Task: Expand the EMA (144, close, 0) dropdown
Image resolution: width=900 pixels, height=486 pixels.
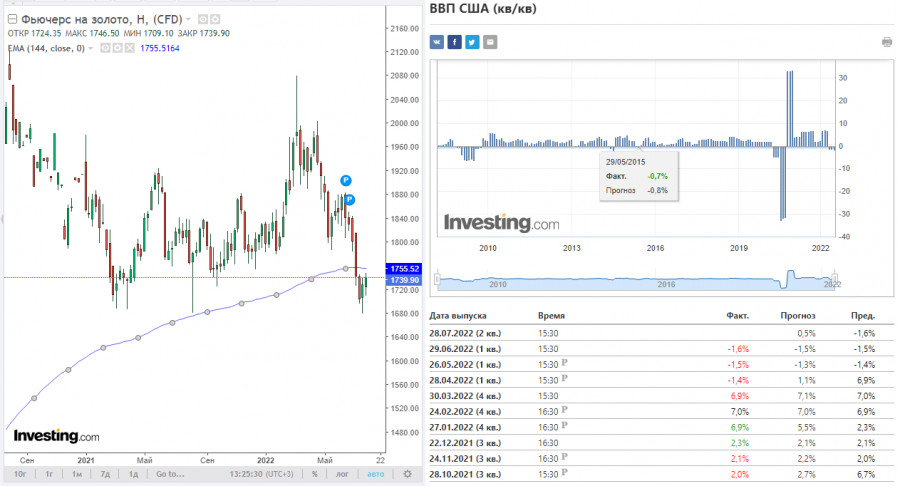Action: pyautogui.click(x=92, y=46)
